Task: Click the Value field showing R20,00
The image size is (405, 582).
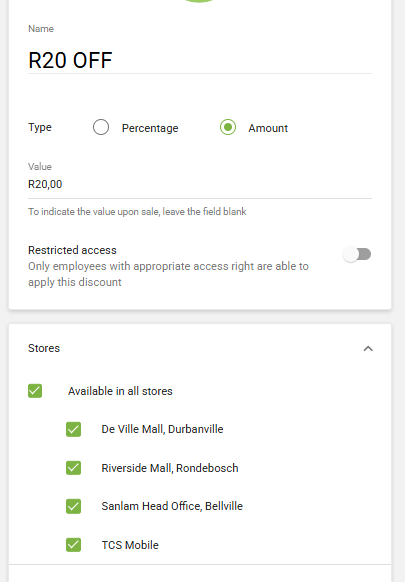Action: click(200, 184)
